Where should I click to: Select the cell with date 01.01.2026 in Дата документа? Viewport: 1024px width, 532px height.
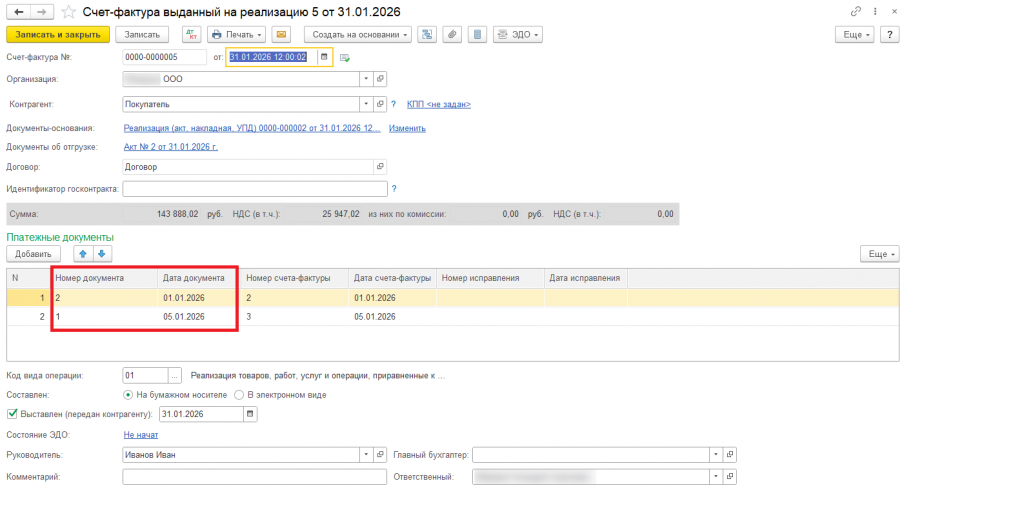pos(199,298)
